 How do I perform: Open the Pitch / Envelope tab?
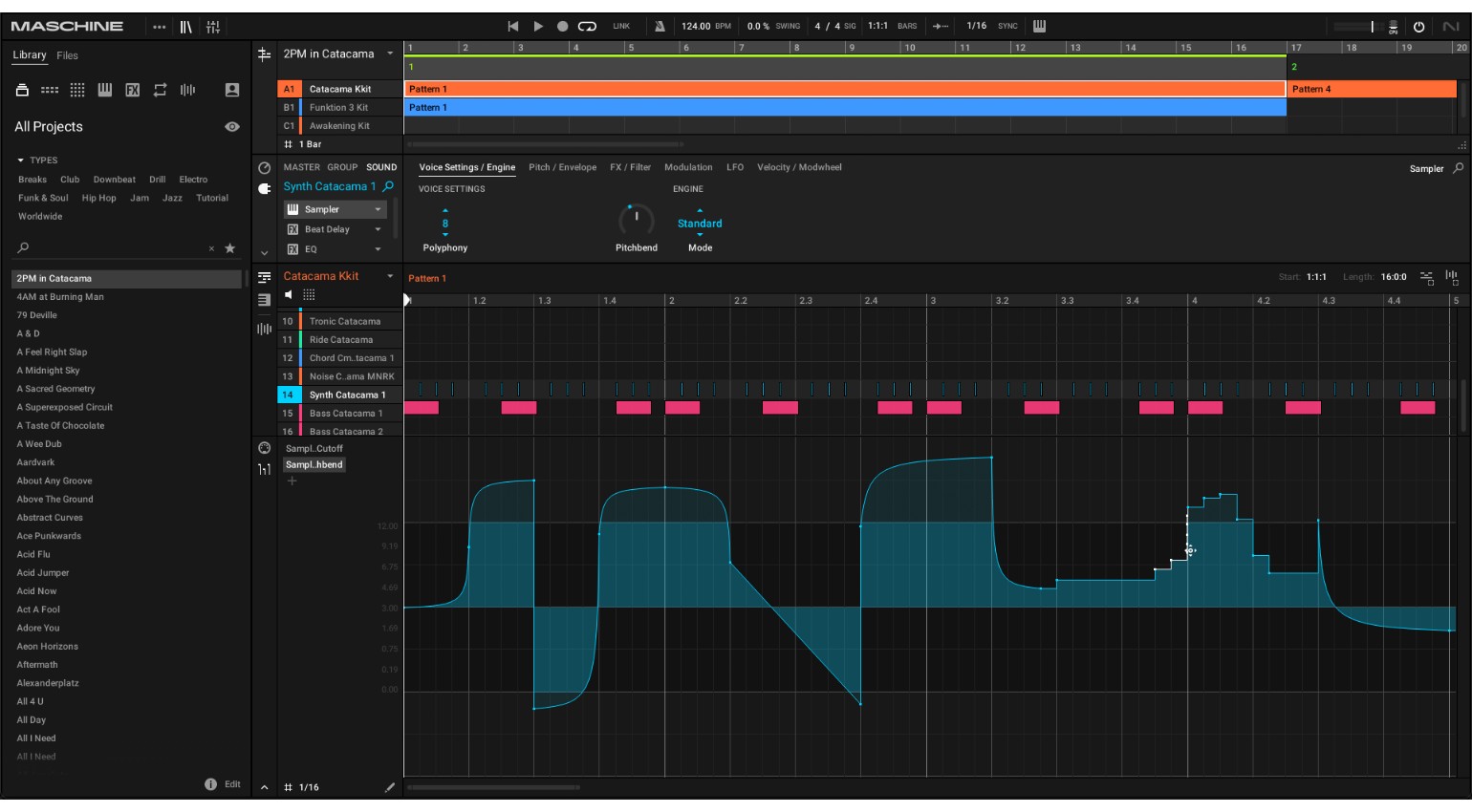tap(561, 166)
